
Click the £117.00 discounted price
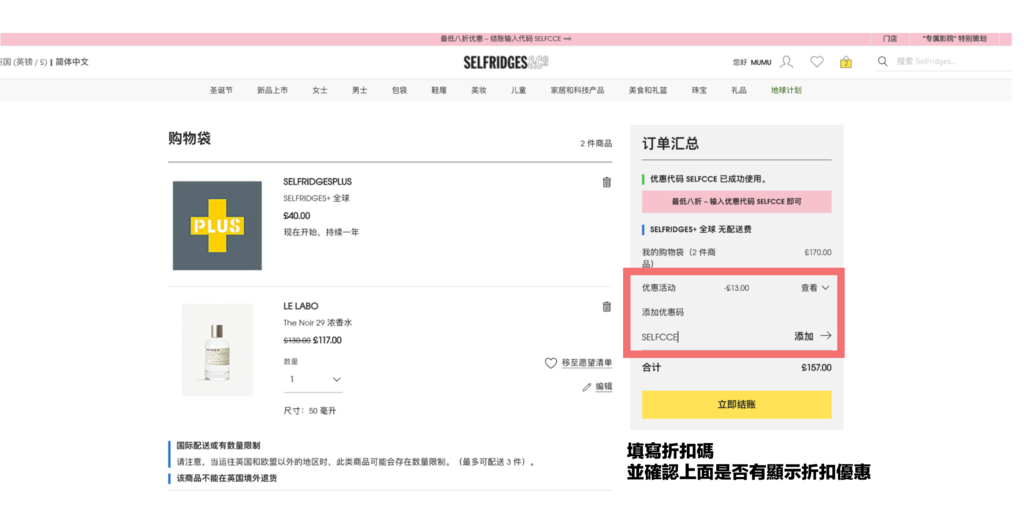pyautogui.click(x=327, y=340)
